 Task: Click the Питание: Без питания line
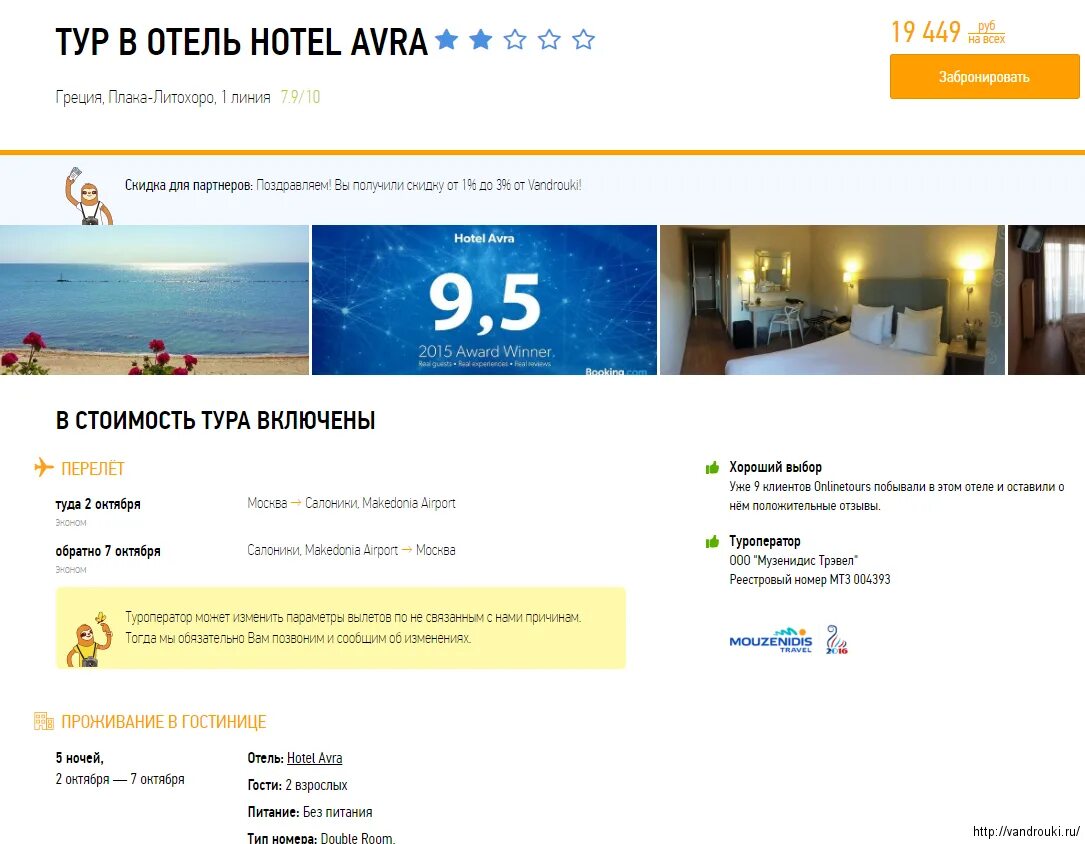(310, 812)
